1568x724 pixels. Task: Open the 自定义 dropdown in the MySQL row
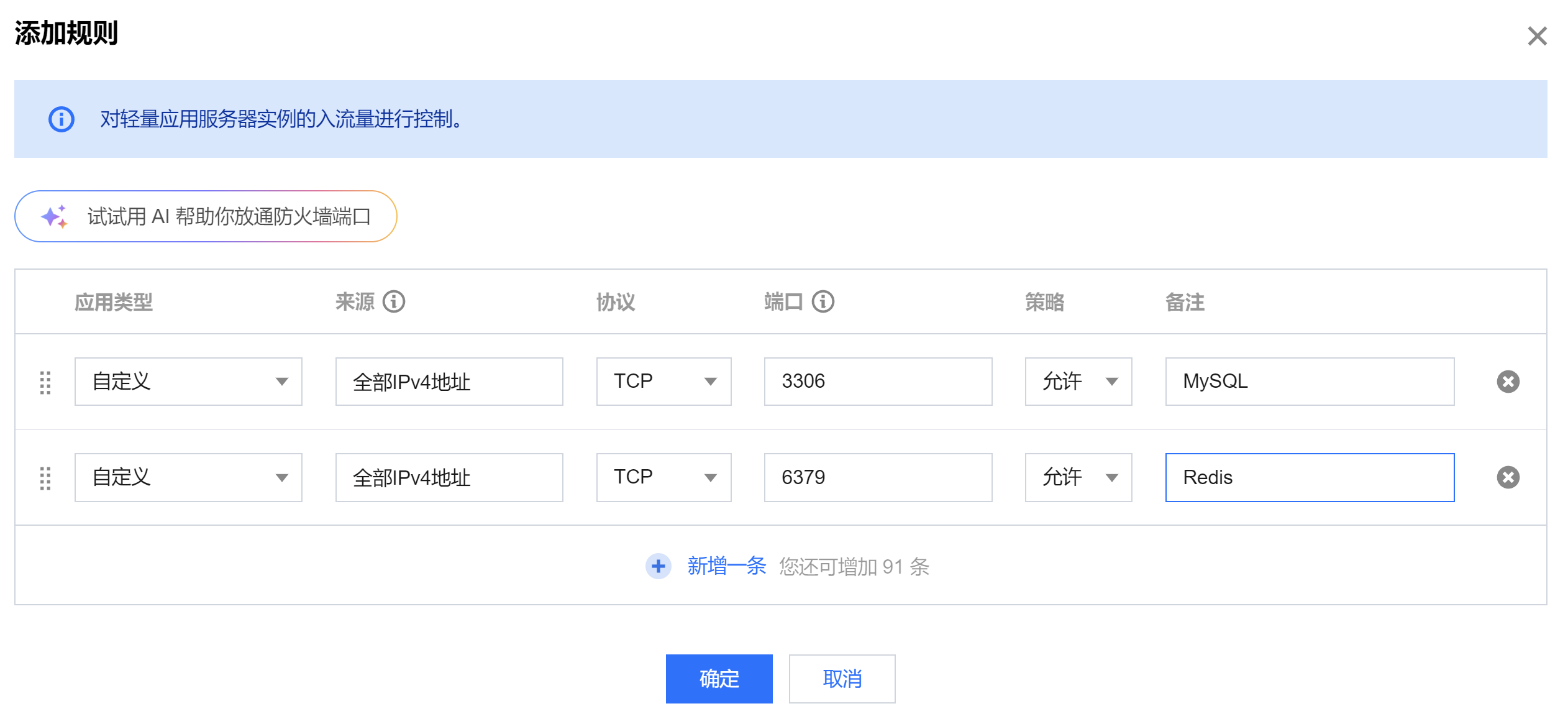[188, 382]
